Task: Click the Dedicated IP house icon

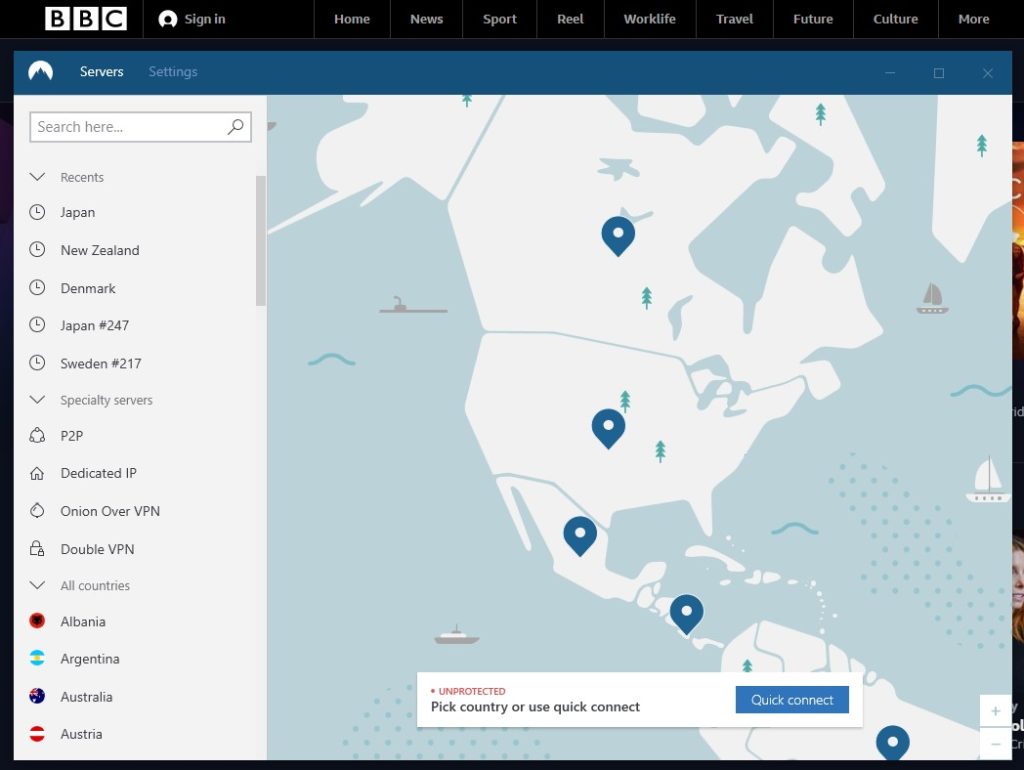Action: pos(37,473)
